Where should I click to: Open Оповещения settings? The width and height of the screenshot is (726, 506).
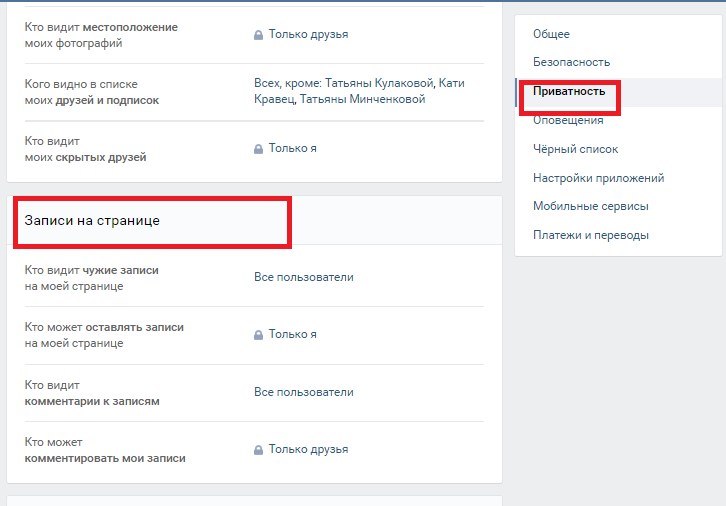point(568,120)
